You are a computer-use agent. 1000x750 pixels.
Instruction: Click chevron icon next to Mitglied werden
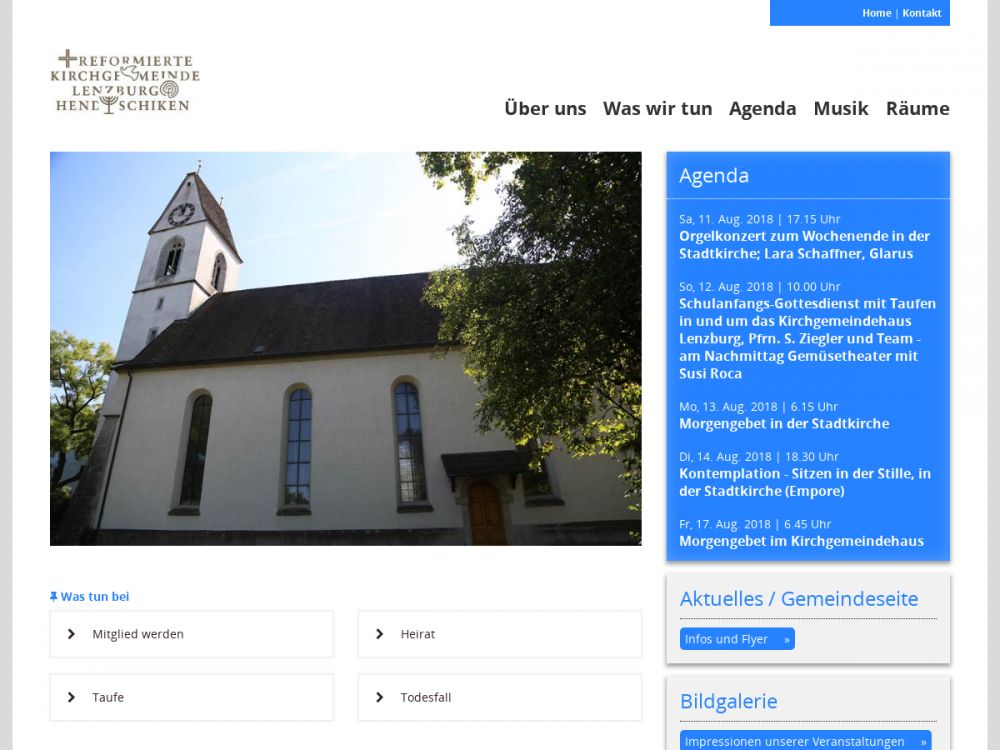(71, 634)
